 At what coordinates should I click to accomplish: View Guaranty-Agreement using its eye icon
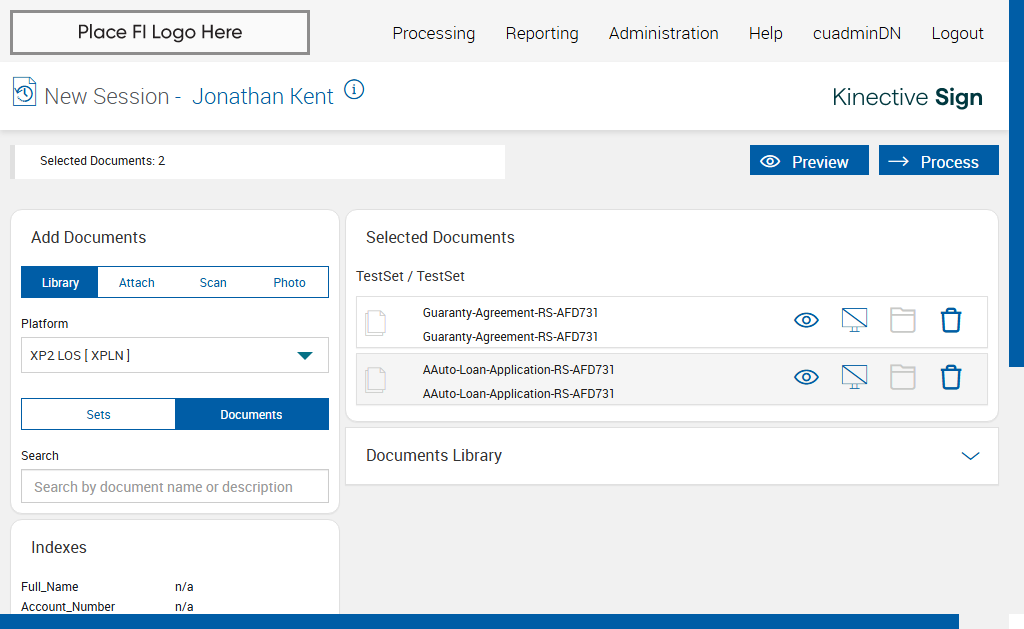coord(806,320)
